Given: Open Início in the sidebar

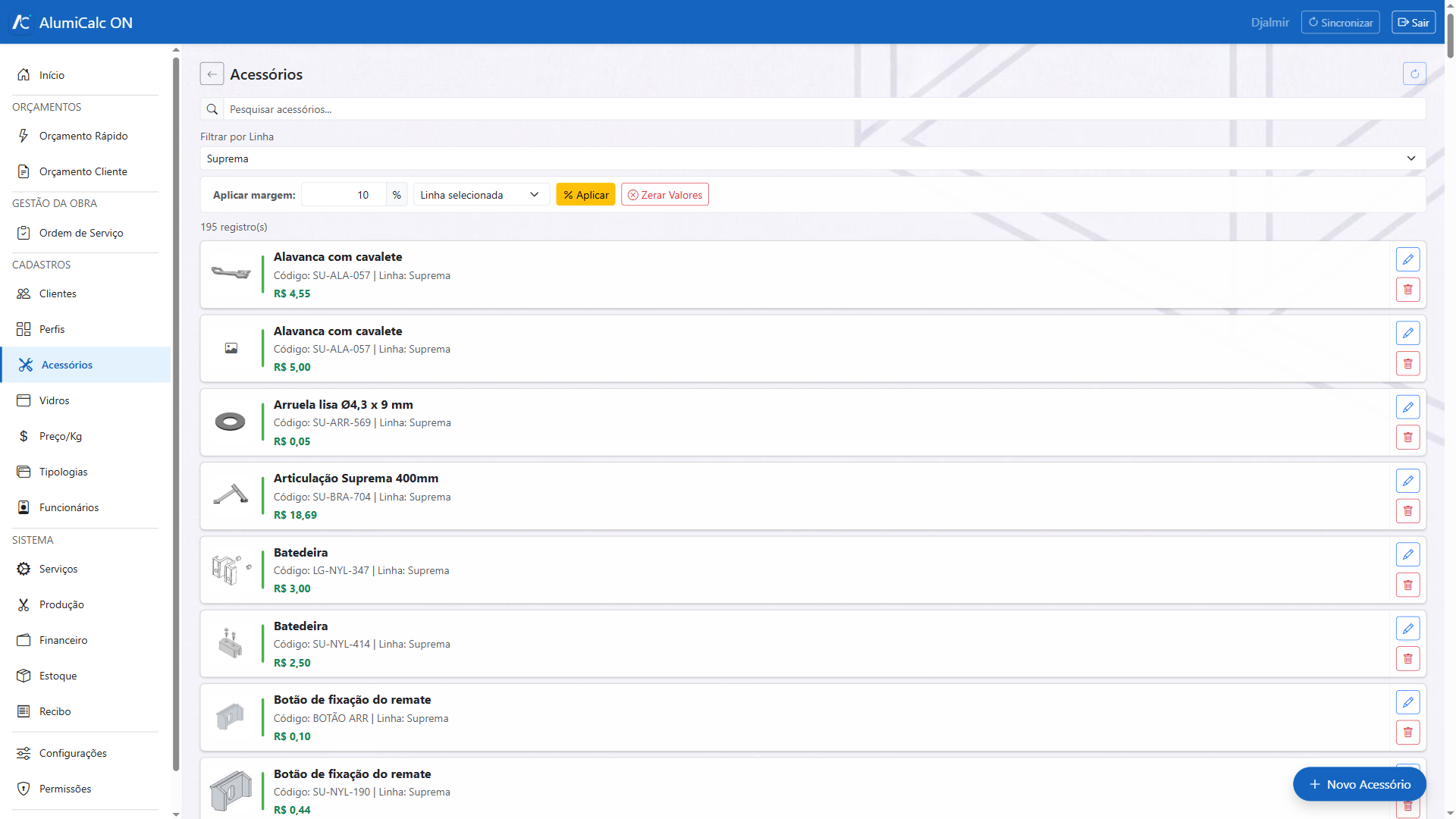Looking at the screenshot, I should pyautogui.click(x=86, y=75).
